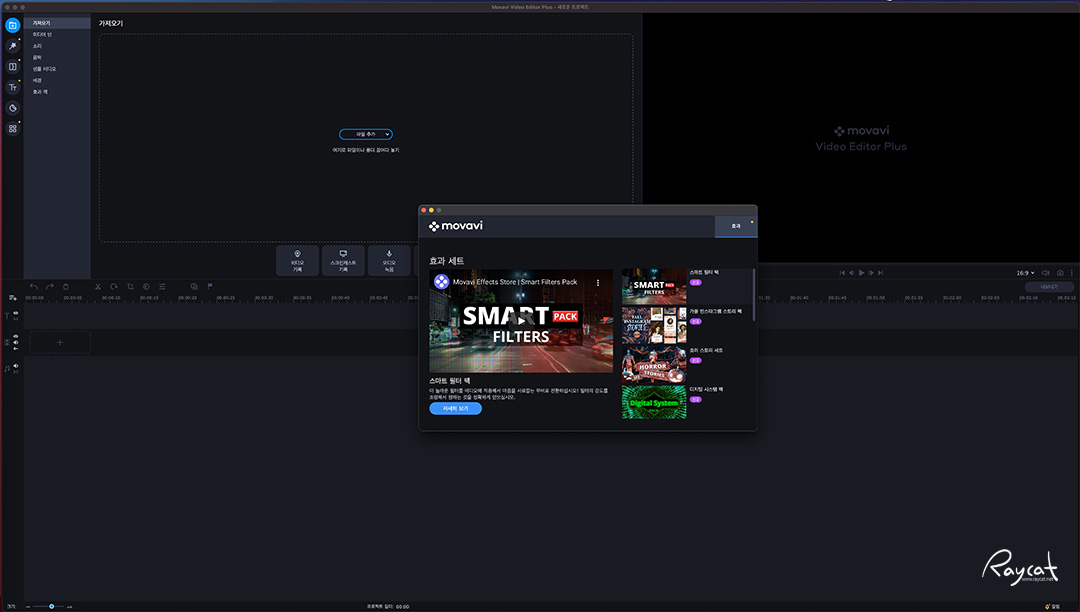1080x612 pixels.
Task: Toggle title track visibility eye
Action: coord(16,313)
